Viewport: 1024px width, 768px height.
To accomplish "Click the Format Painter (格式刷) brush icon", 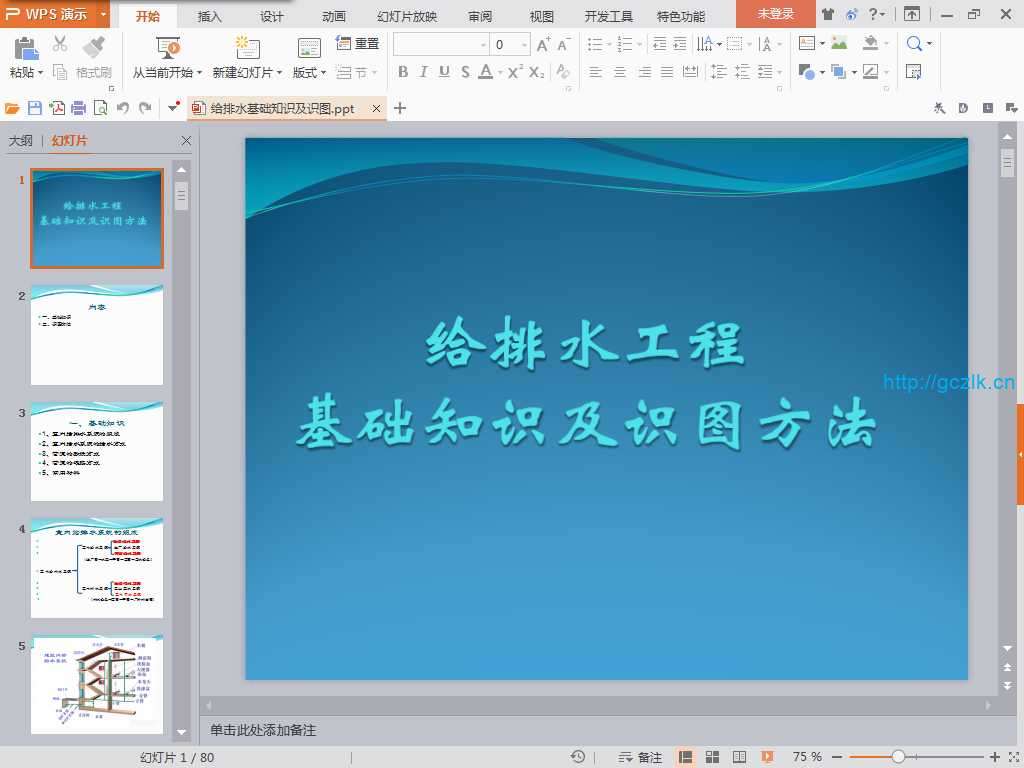I will [93, 47].
